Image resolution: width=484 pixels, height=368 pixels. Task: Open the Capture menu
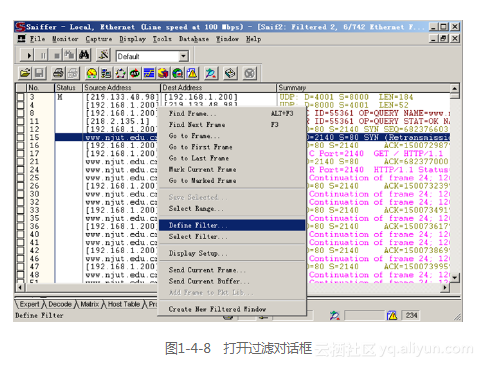pyautogui.click(x=99, y=39)
